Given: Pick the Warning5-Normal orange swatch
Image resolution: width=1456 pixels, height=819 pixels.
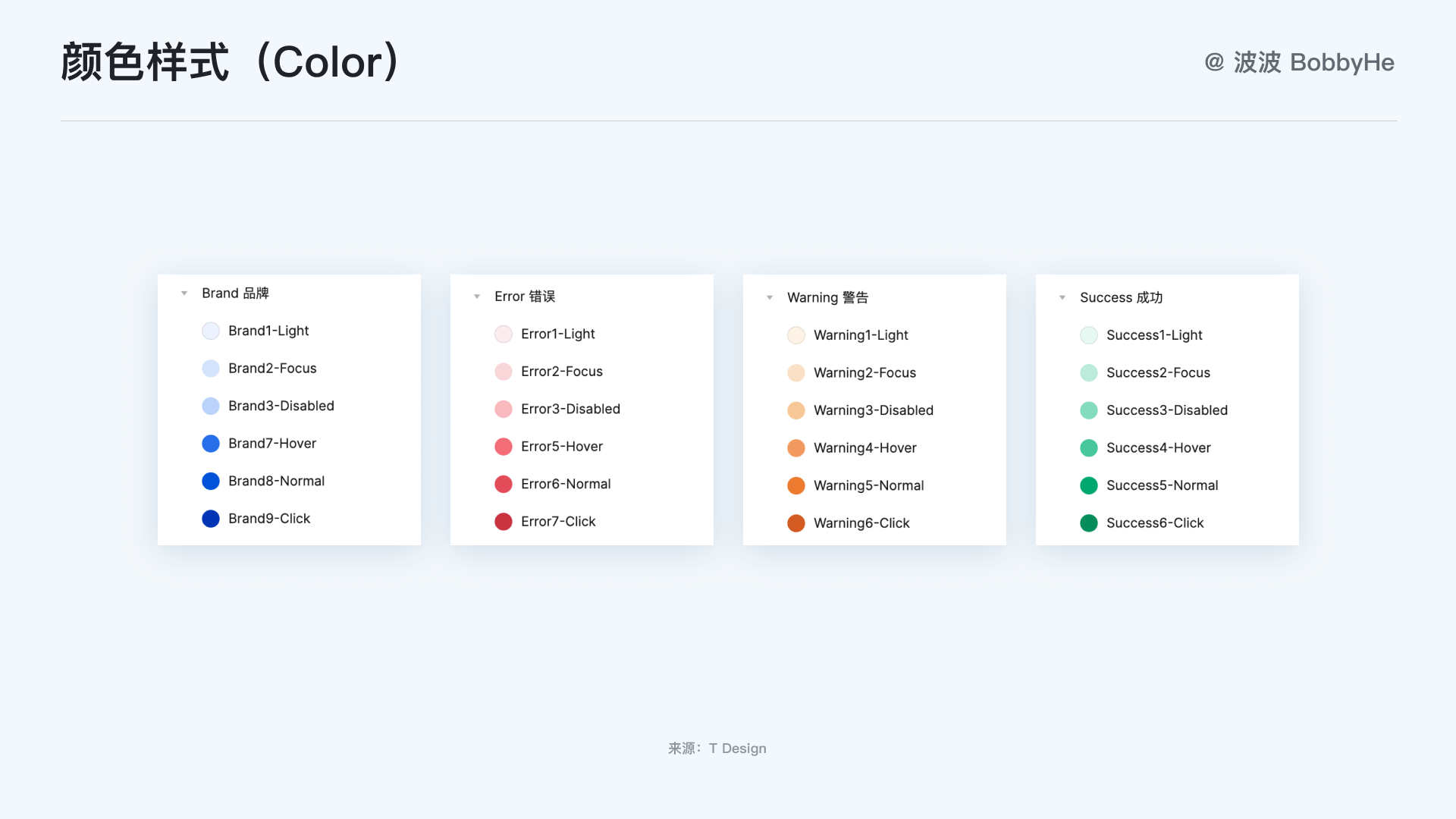Looking at the screenshot, I should [796, 486].
